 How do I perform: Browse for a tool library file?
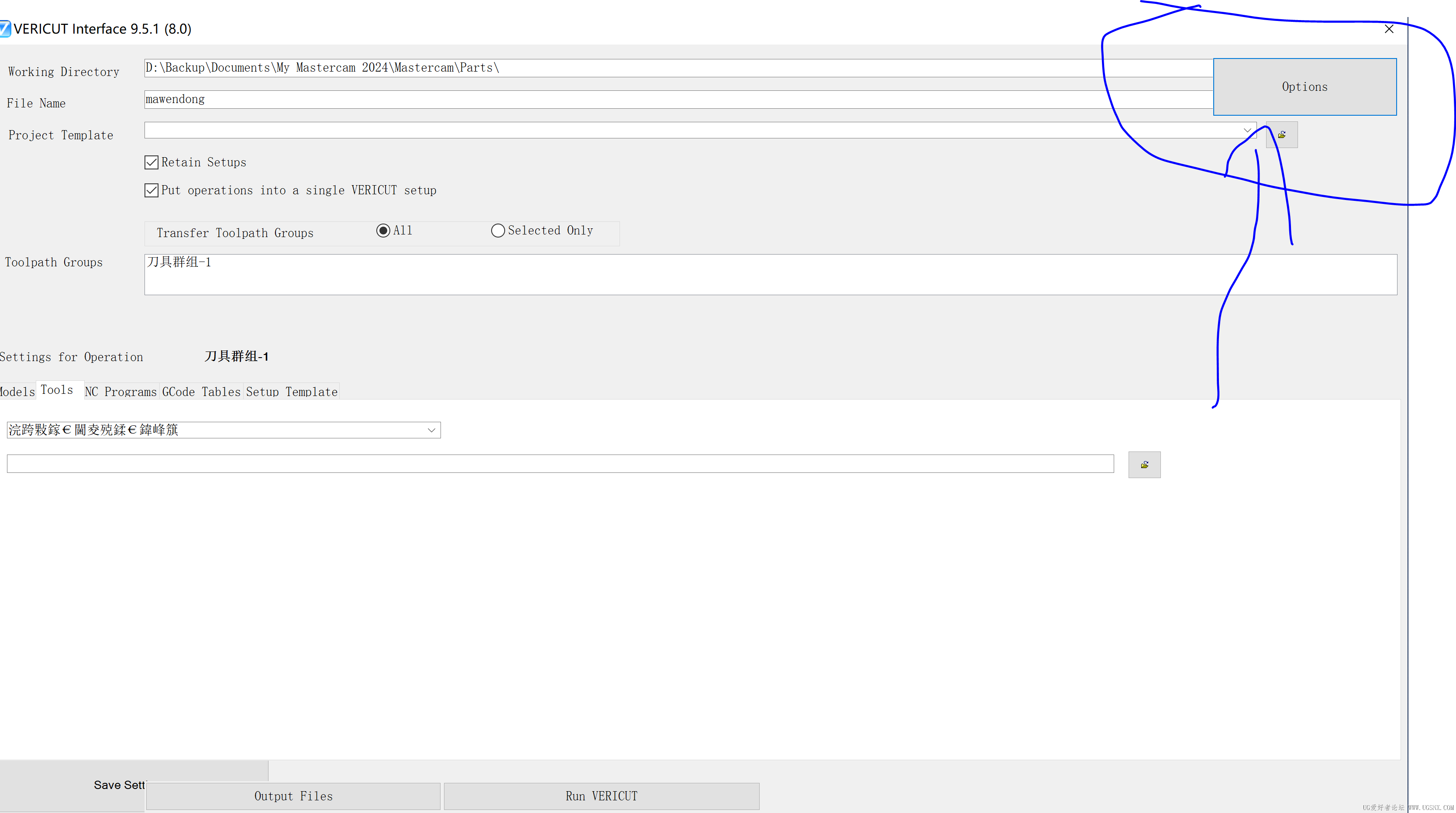[x=1145, y=465]
